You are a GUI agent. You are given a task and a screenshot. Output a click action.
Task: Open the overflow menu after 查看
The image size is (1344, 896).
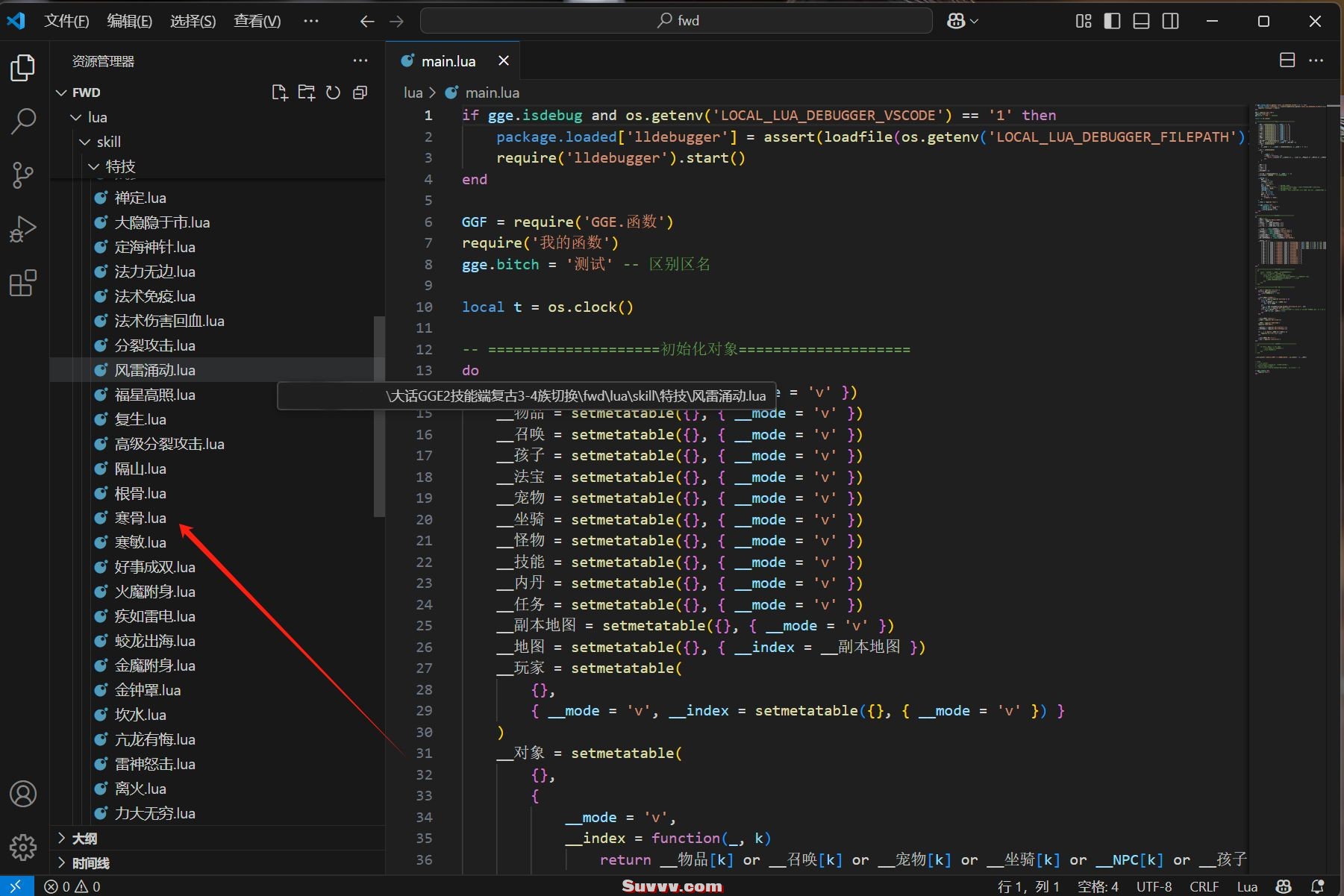311,21
